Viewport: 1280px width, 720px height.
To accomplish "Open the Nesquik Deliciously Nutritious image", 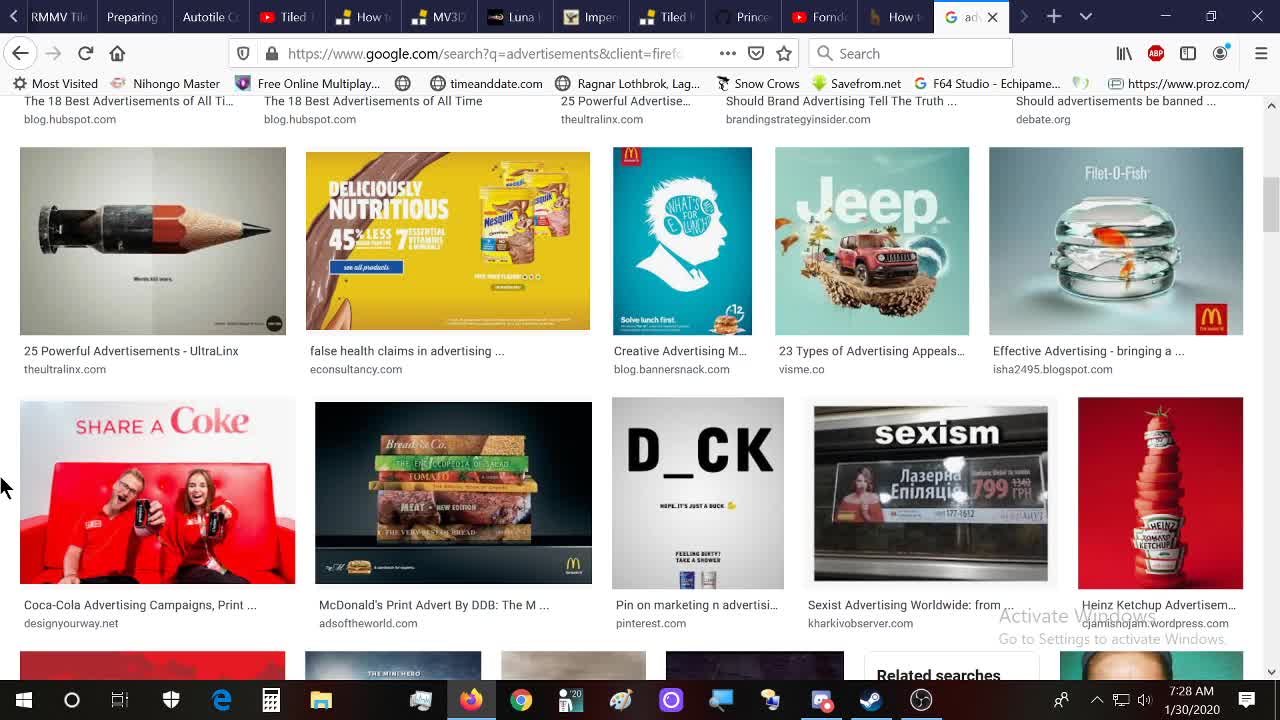I will click(448, 241).
